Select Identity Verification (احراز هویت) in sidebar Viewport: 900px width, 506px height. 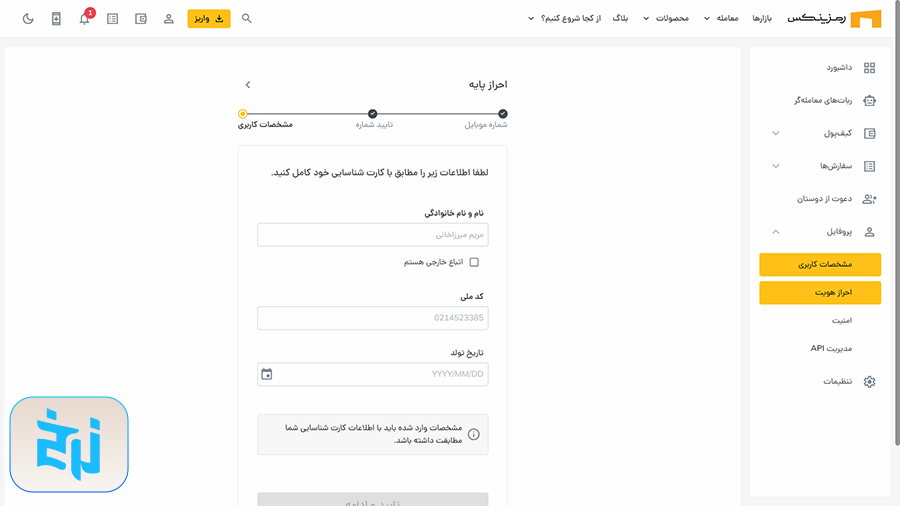tap(820, 293)
